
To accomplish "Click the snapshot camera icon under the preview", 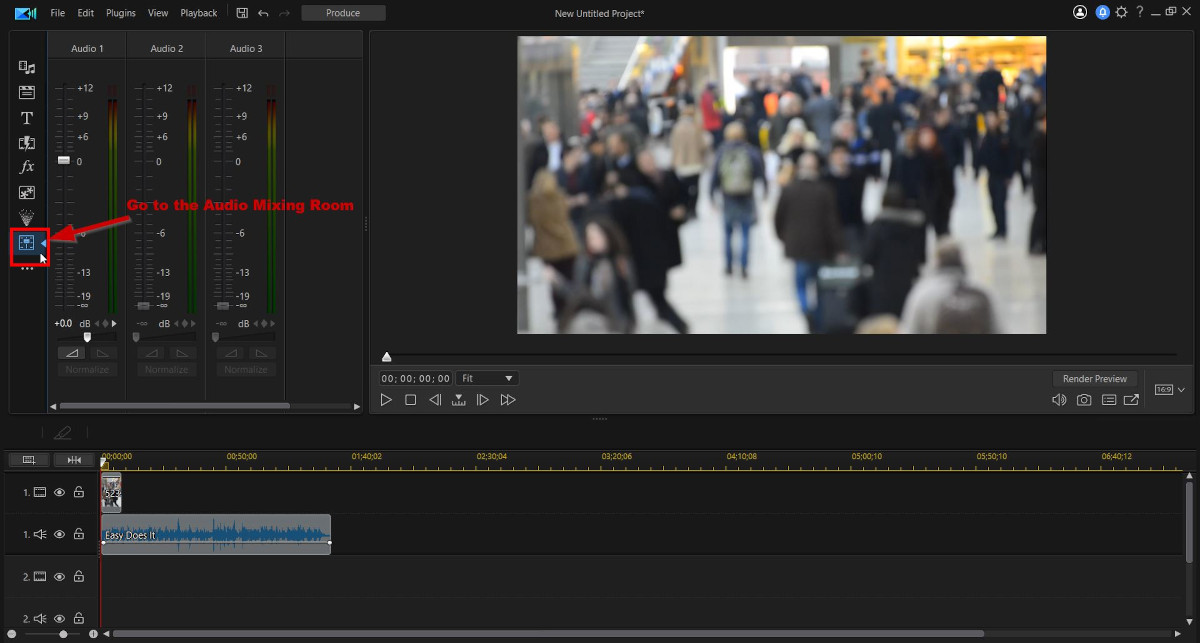I will [1083, 399].
